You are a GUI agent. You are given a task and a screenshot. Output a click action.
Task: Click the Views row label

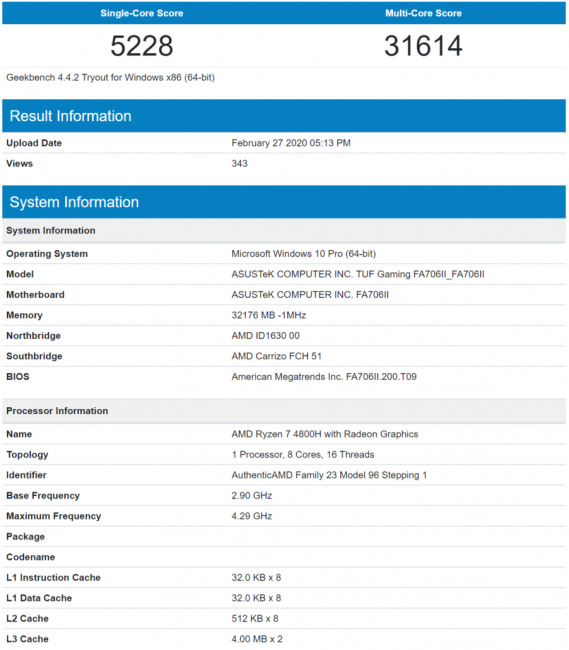click(19, 163)
